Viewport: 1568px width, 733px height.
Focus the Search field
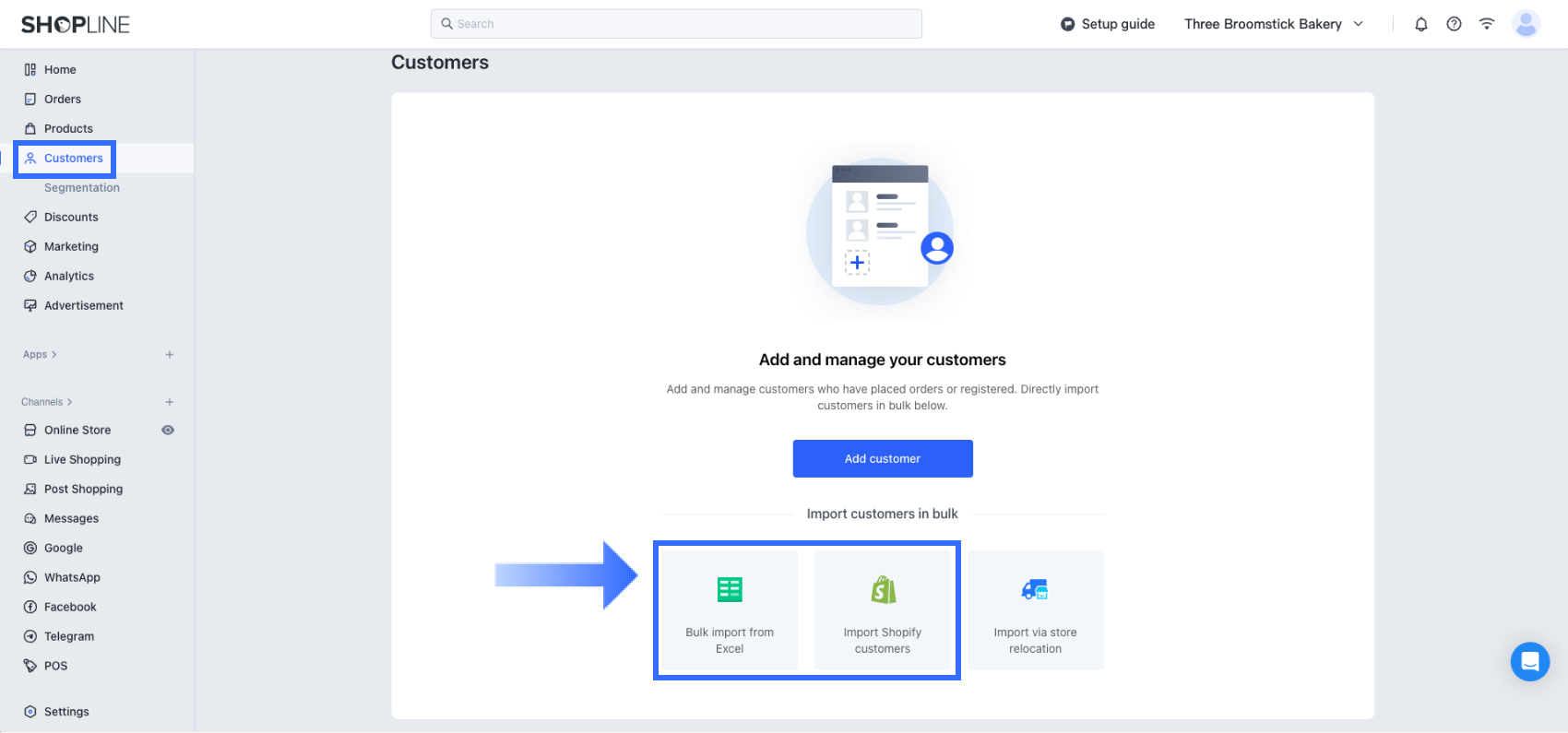[x=676, y=24]
